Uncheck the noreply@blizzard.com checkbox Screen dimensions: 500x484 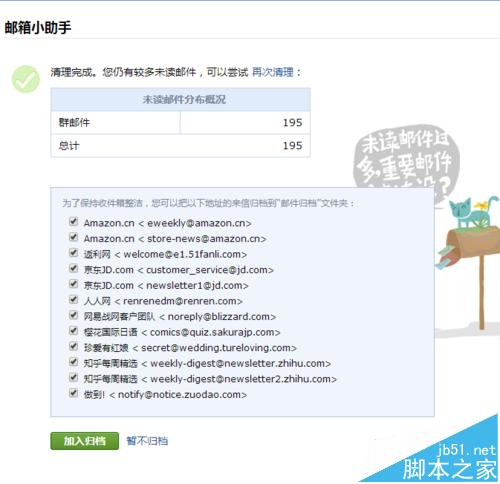pyautogui.click(x=73, y=315)
